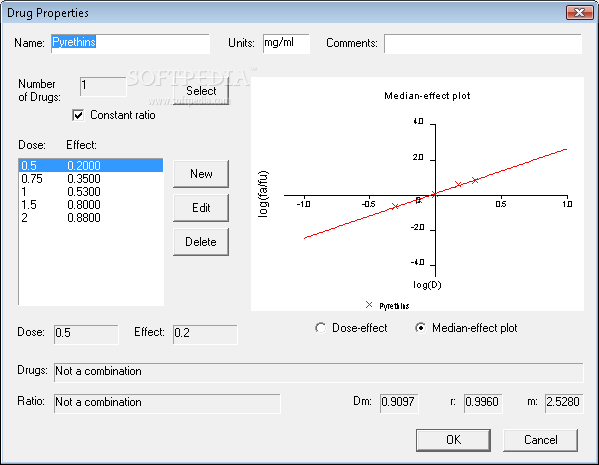Click the Edit button
The image size is (599, 465).
(201, 208)
